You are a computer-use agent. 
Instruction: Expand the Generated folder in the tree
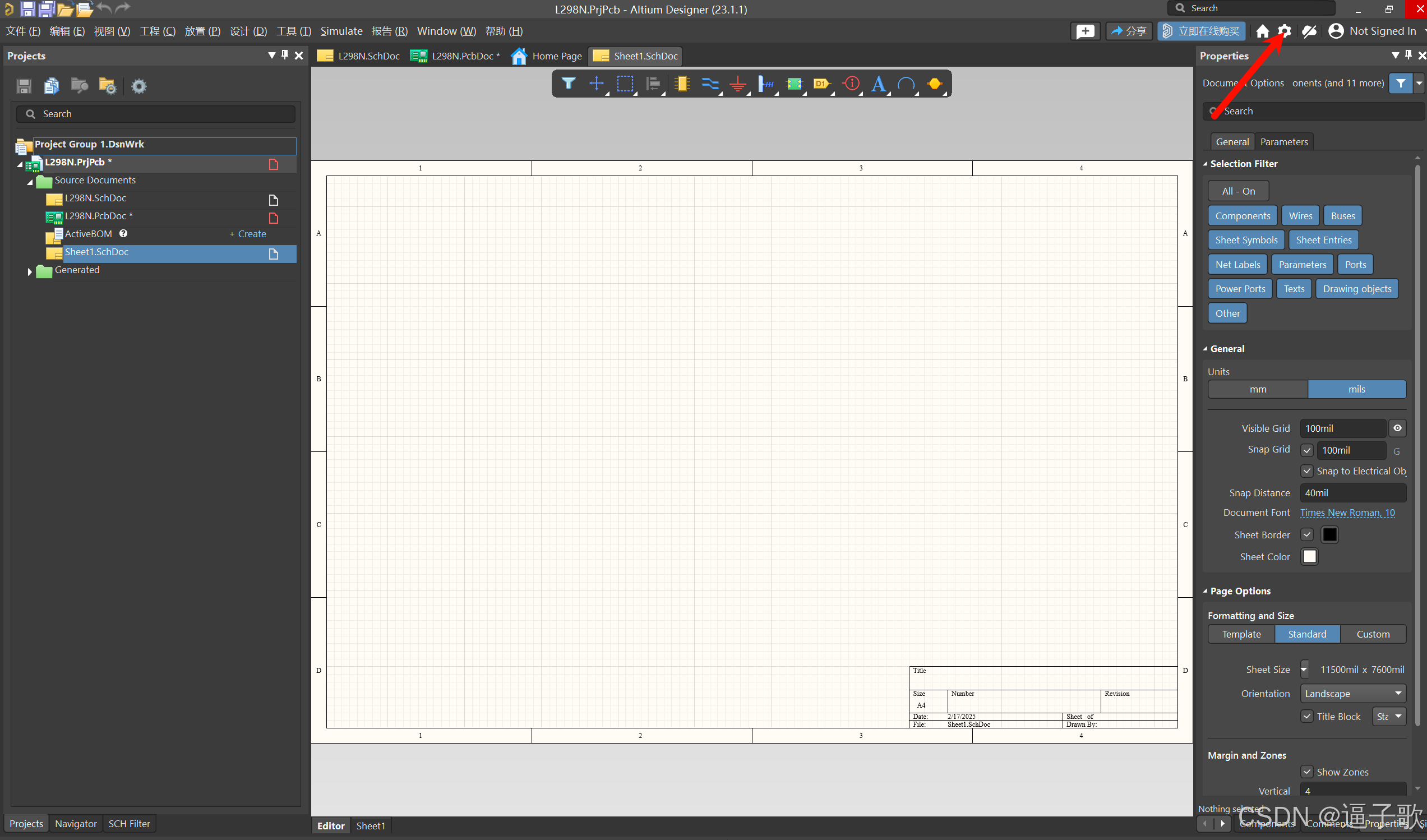coord(30,271)
